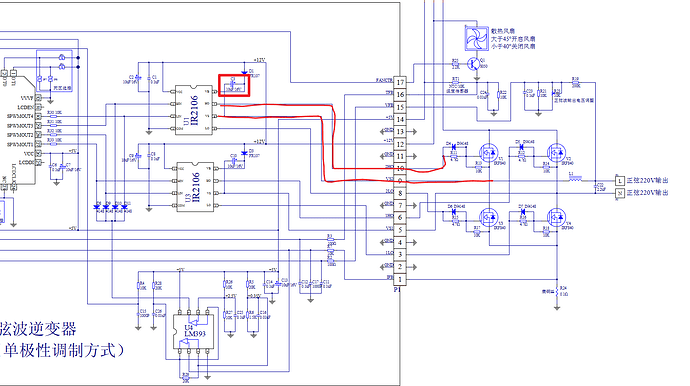690x386 pixels.
Task: Click pin 17 on connector P1
Action: point(400,82)
